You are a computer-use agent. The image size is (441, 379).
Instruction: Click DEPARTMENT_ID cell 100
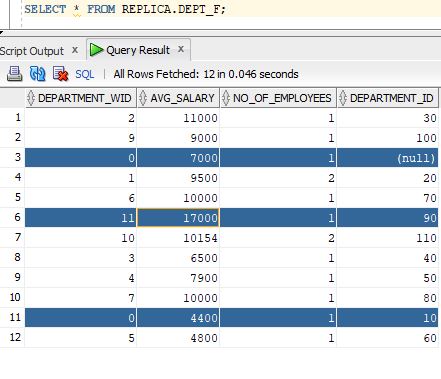tap(388, 138)
